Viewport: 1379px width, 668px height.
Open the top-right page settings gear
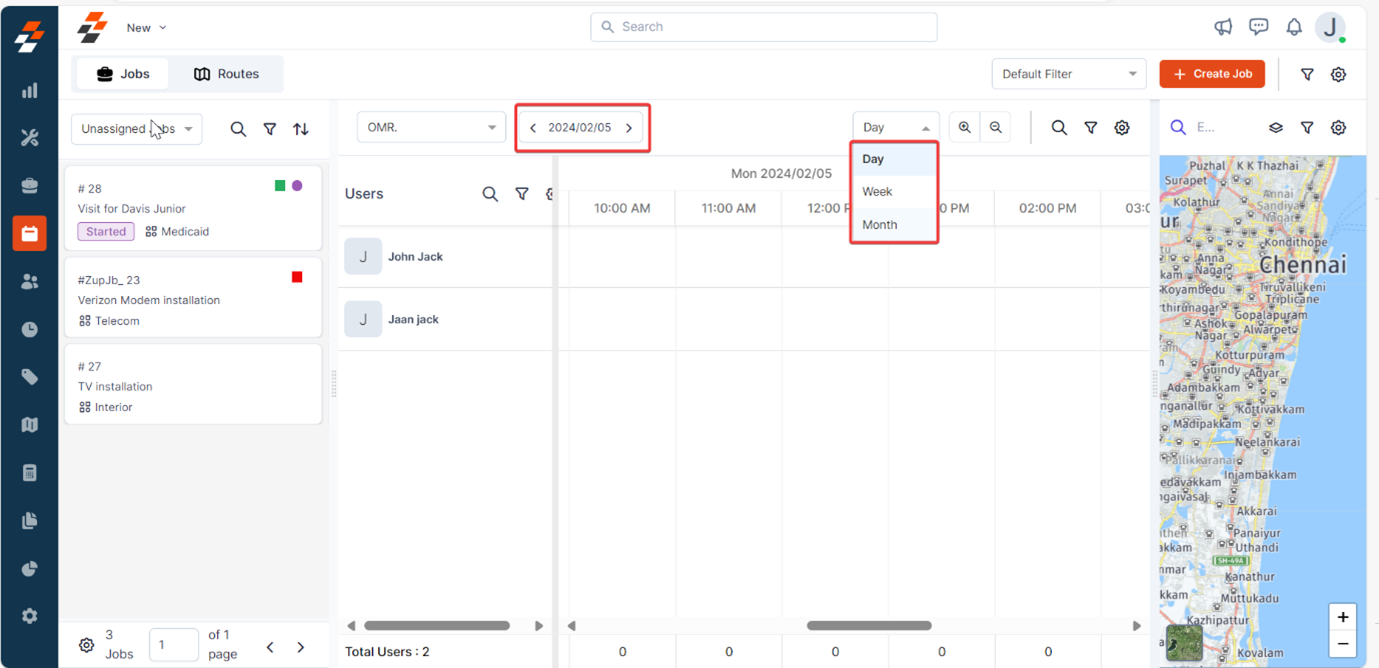tap(1338, 74)
